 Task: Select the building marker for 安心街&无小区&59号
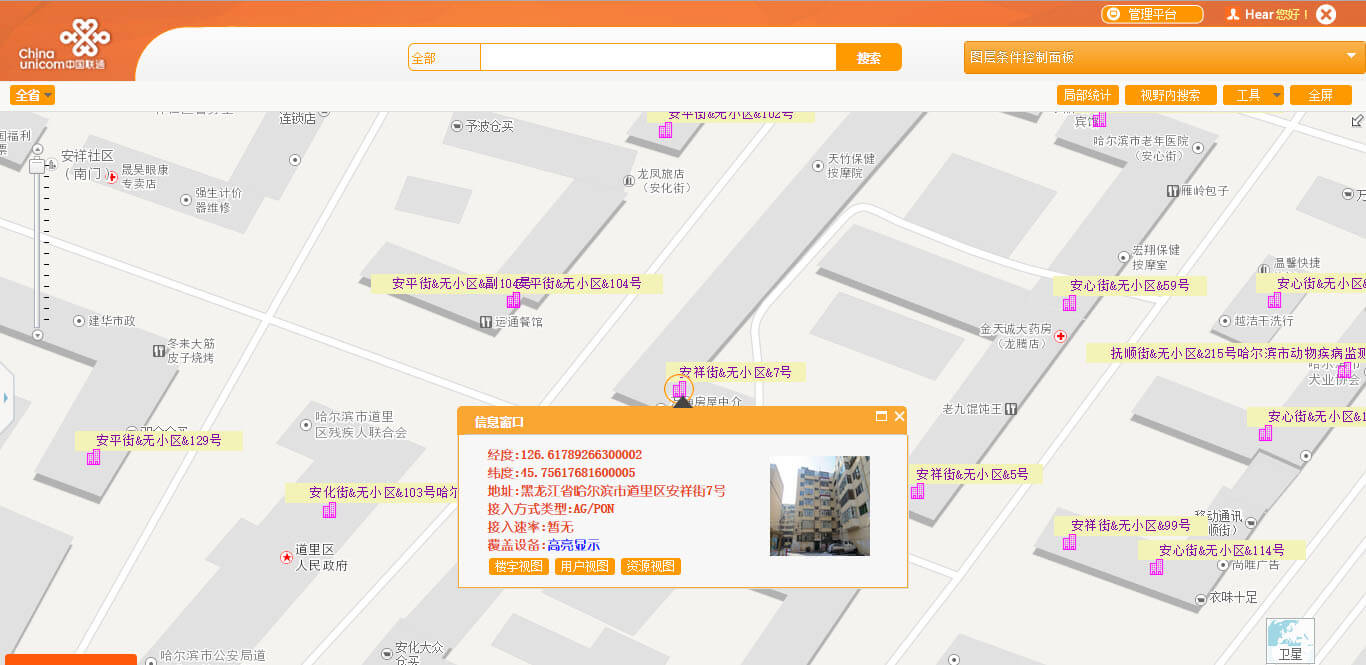[1069, 303]
